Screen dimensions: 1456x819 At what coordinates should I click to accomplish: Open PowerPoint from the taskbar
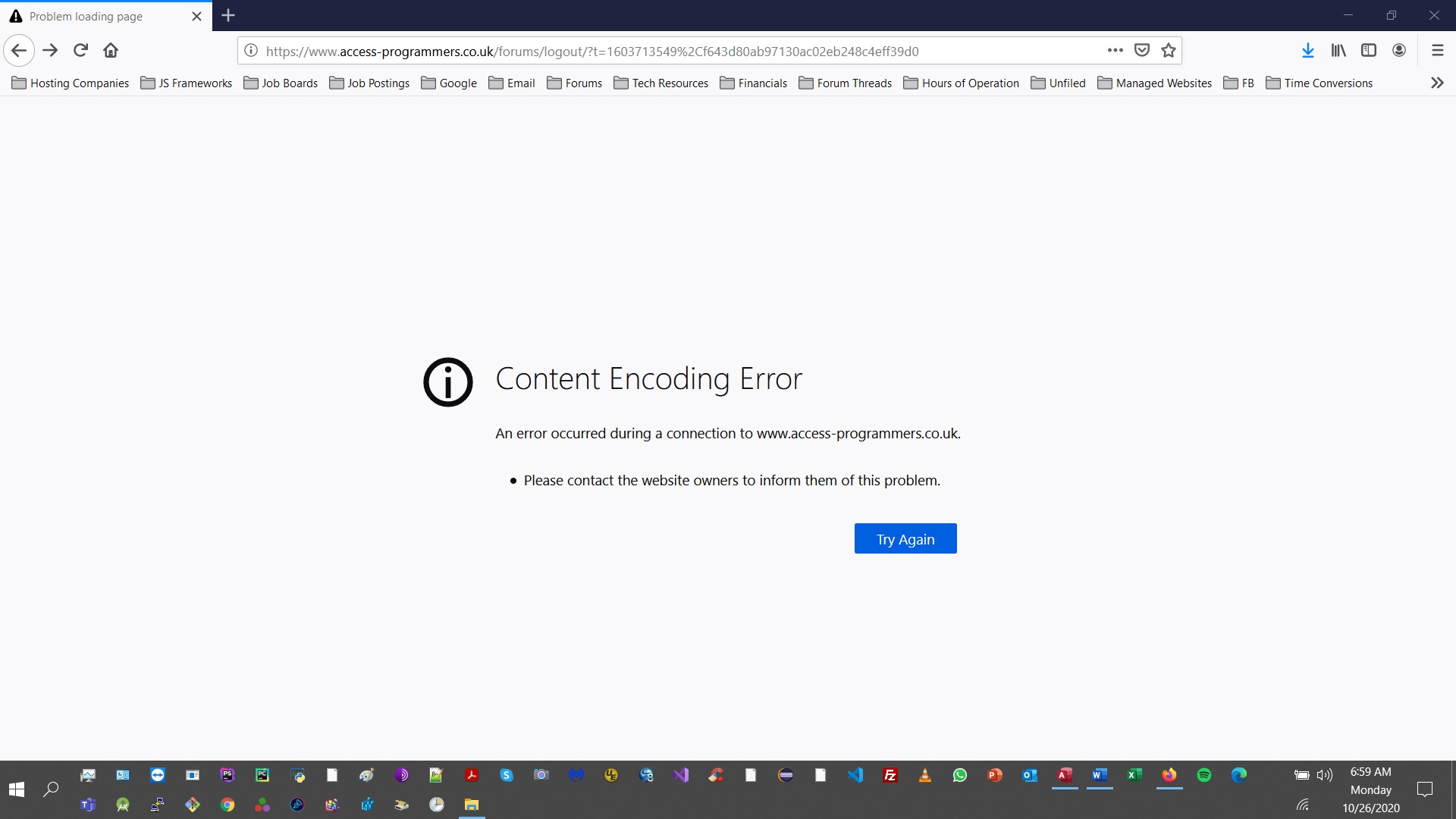995,775
